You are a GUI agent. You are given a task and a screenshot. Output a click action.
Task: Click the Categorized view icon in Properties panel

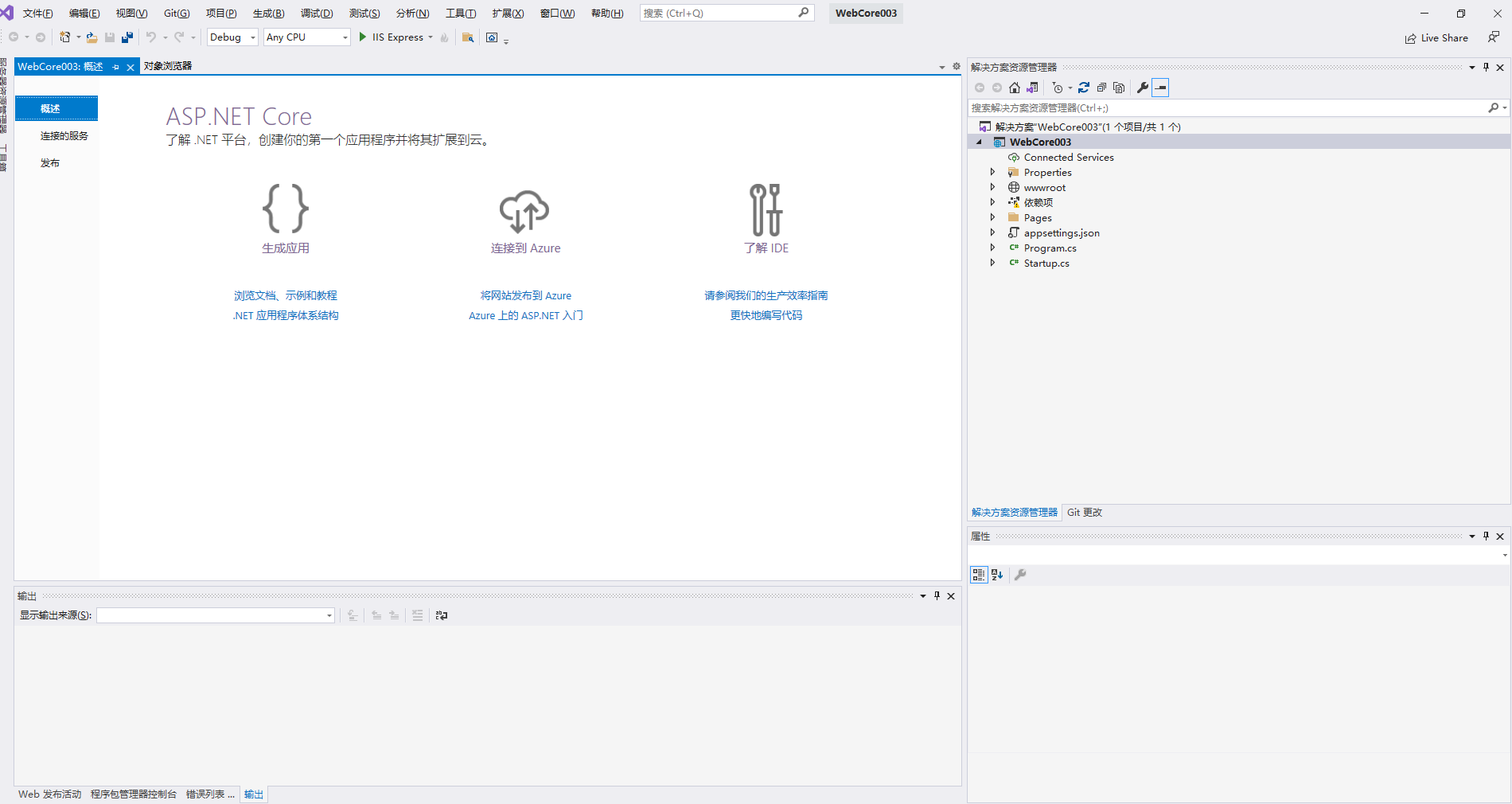[x=979, y=575]
